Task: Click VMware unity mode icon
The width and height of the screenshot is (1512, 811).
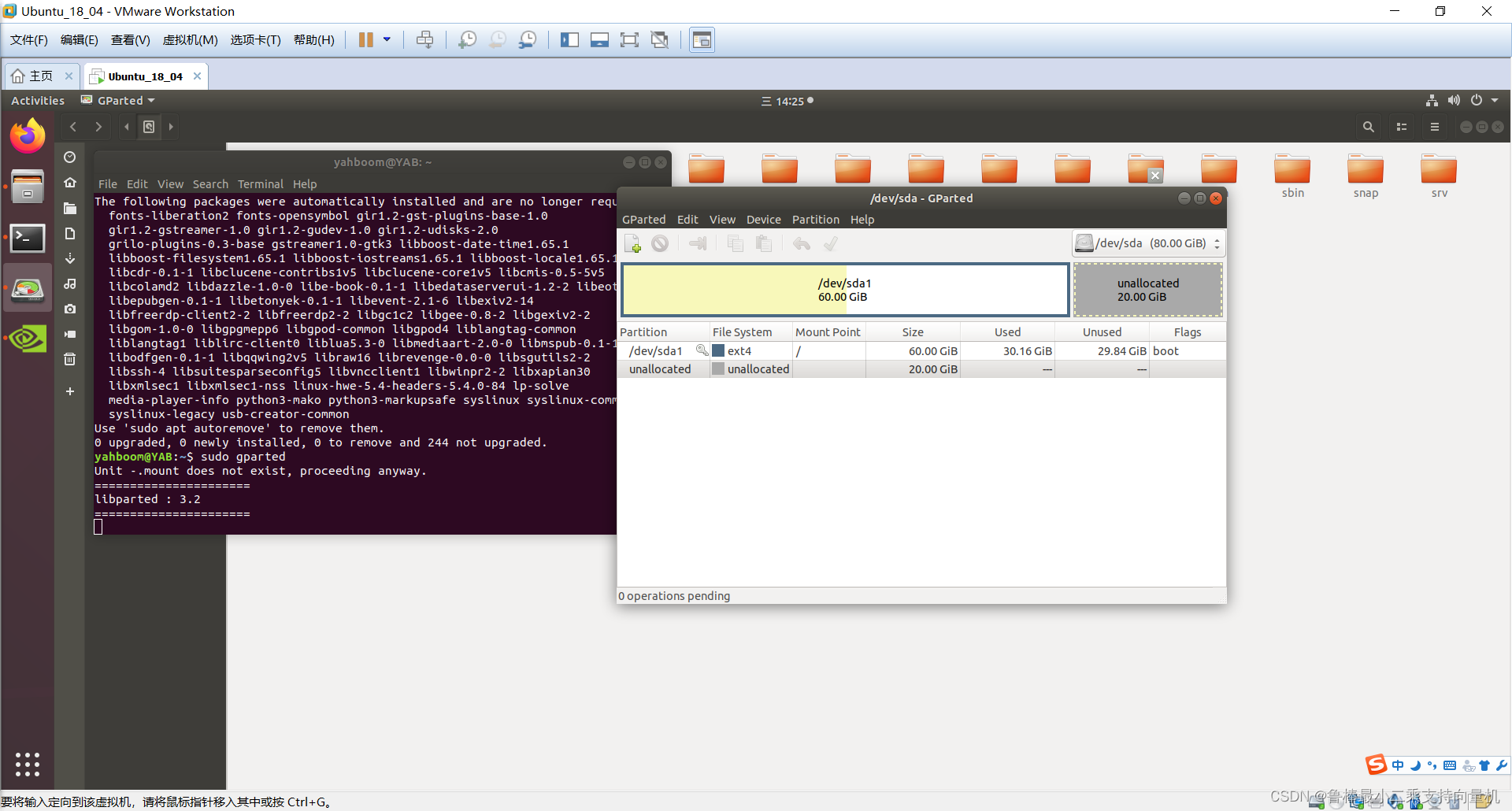Action: pos(660,40)
